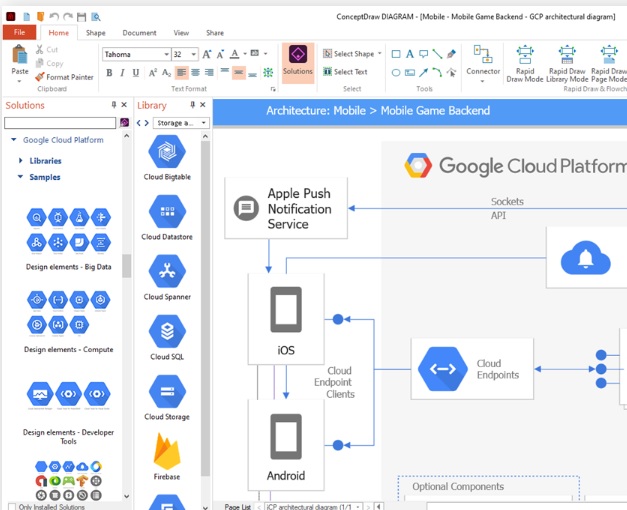This screenshot has width=627, height=510.
Task: Select the Ellipse drawing tool
Action: click(x=396, y=72)
